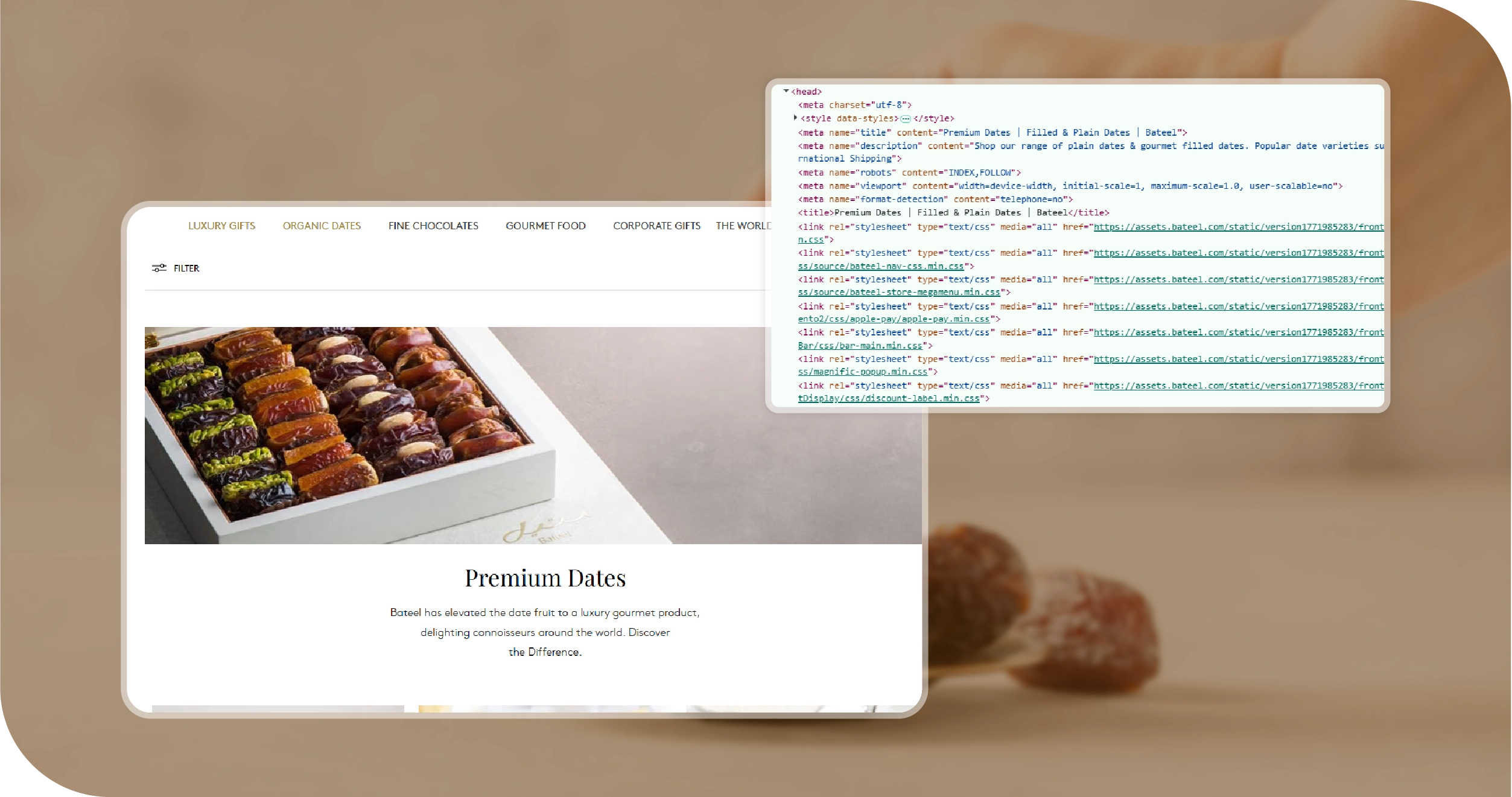Click the dates gift box banner image

pos(459,435)
